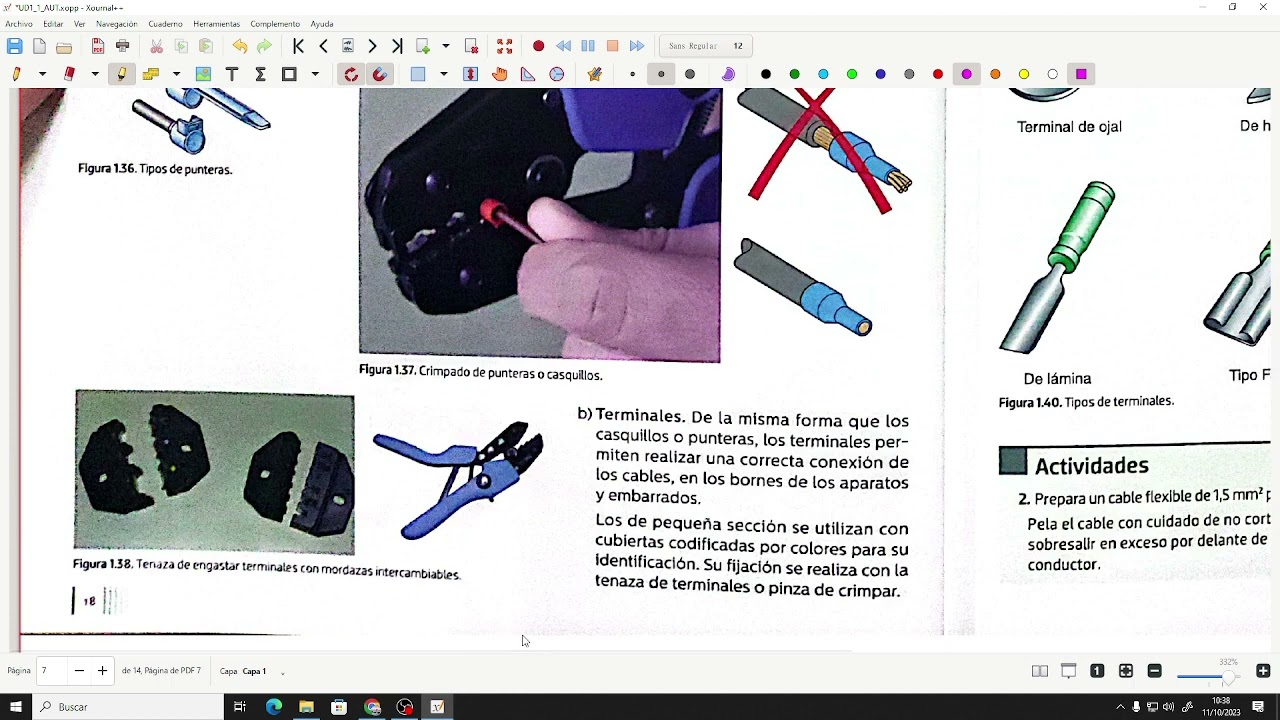The image size is (1280, 720).
Task: Insert a LaTeX formula with sigma icon
Action: pos(260,74)
